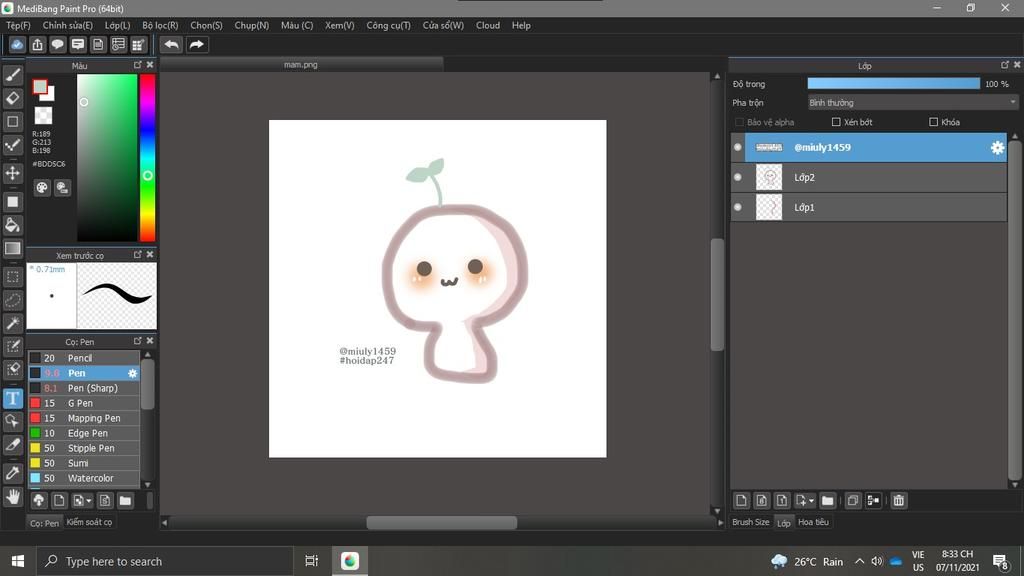This screenshot has width=1024, height=576.
Task: Click the add brush folder icon
Action: click(x=125, y=501)
